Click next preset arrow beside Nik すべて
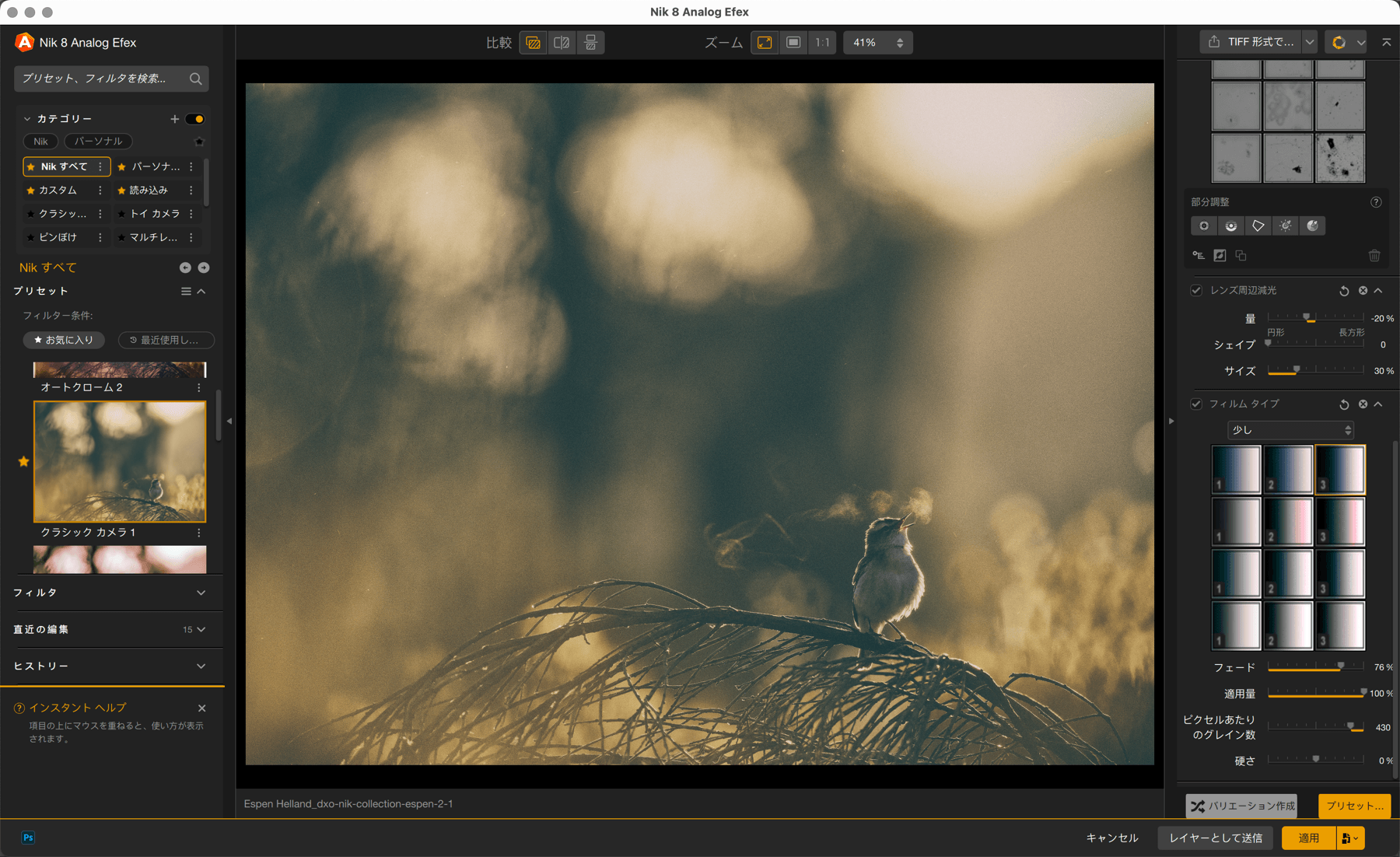This screenshot has height=857, width=1400. [204, 268]
